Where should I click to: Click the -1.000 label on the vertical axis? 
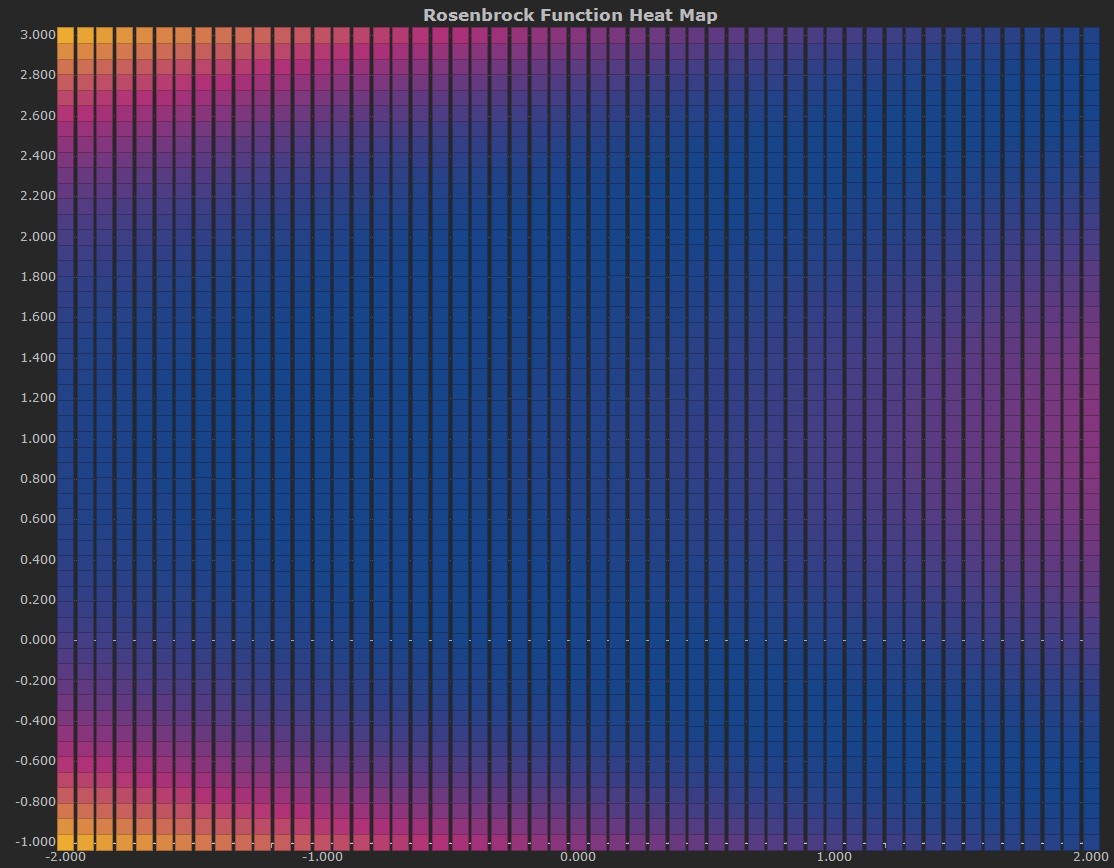36,842
